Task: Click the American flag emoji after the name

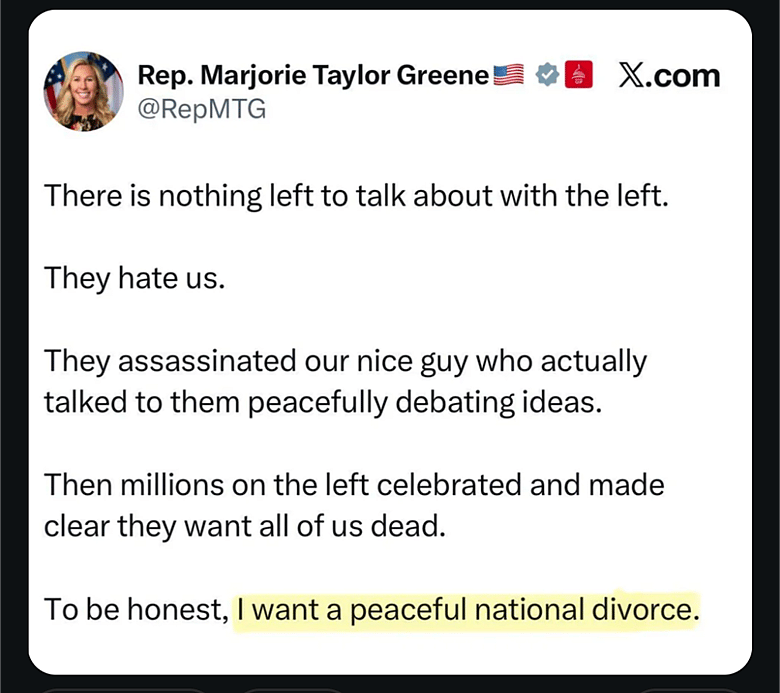Action: [x=508, y=75]
